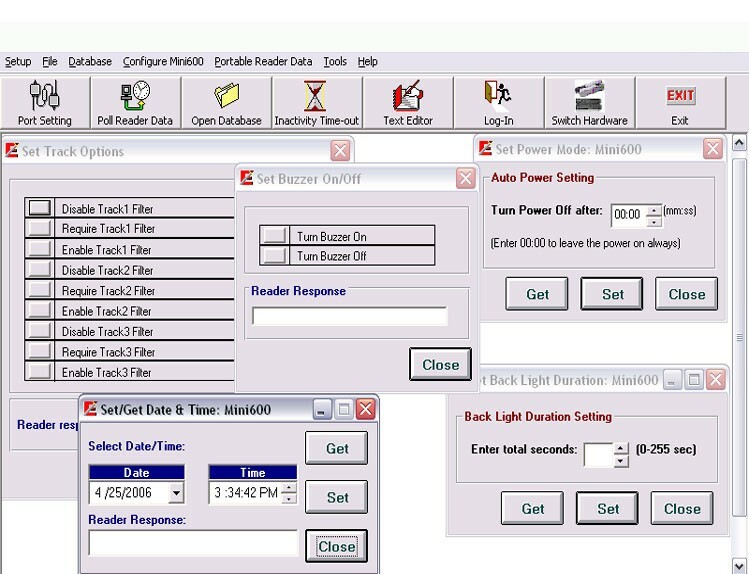Click the red EXIT toolbar icon
The height and width of the screenshot is (574, 749).
click(x=680, y=103)
